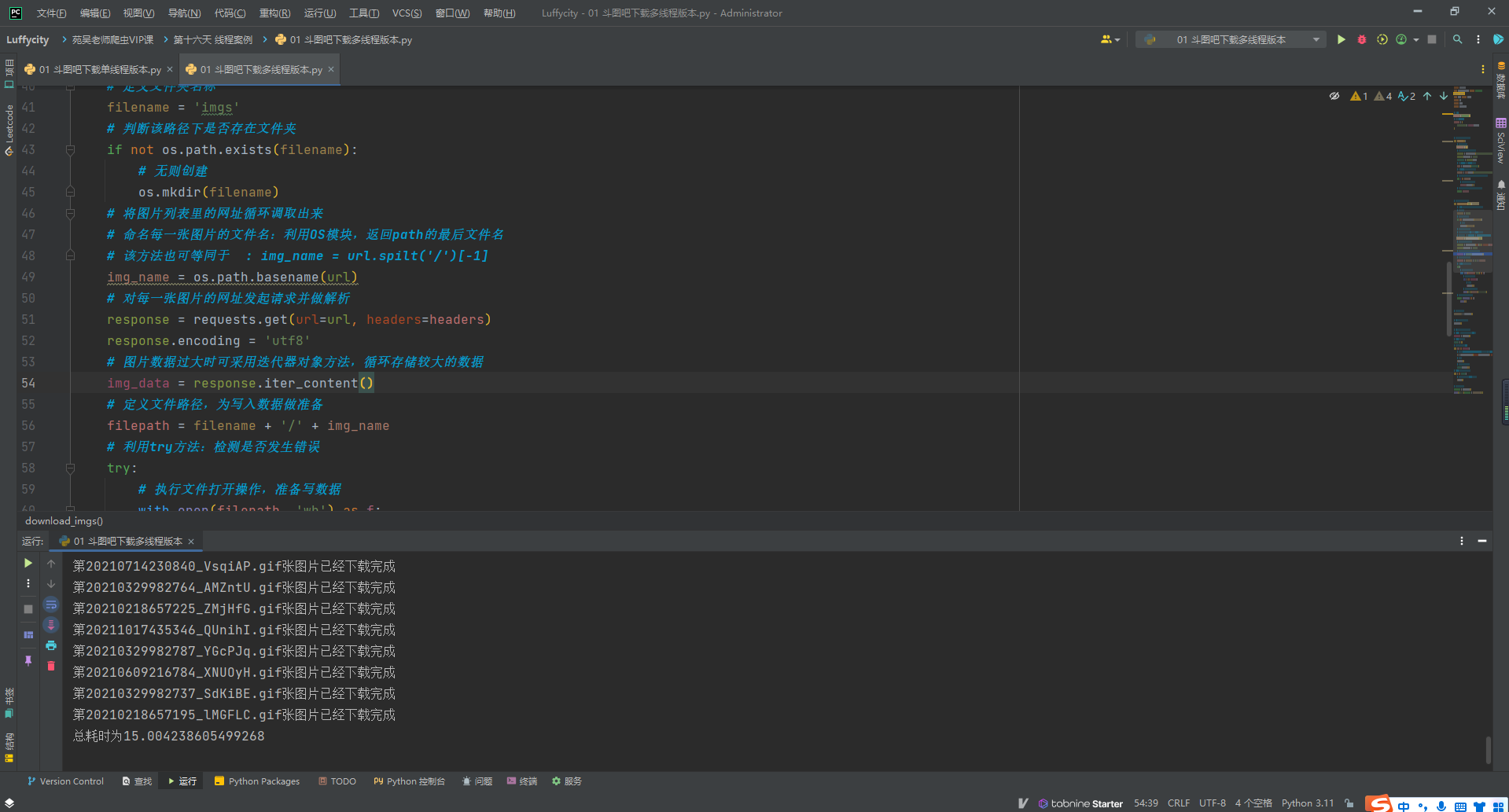
Task: Open the UTF-8 file encoding selector
Action: (x=1212, y=803)
